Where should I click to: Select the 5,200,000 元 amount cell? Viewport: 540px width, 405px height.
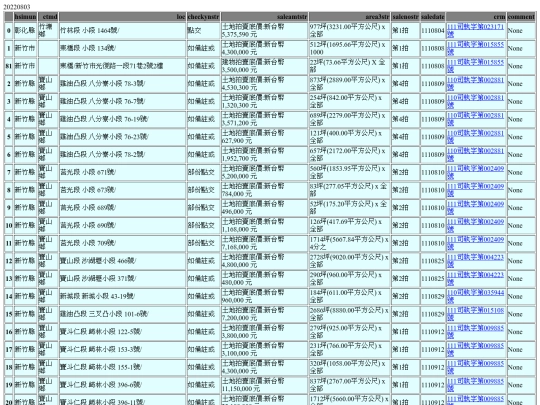click(x=264, y=172)
